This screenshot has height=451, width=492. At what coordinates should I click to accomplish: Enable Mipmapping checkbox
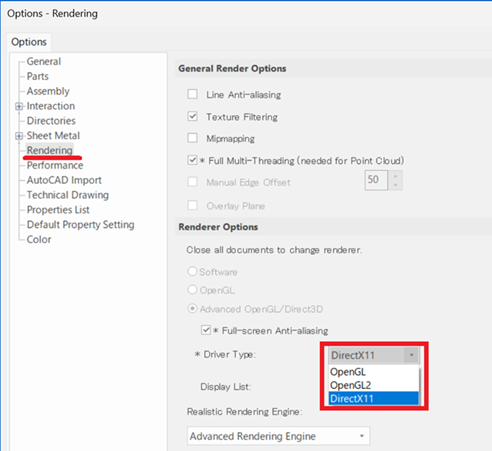coord(192,138)
